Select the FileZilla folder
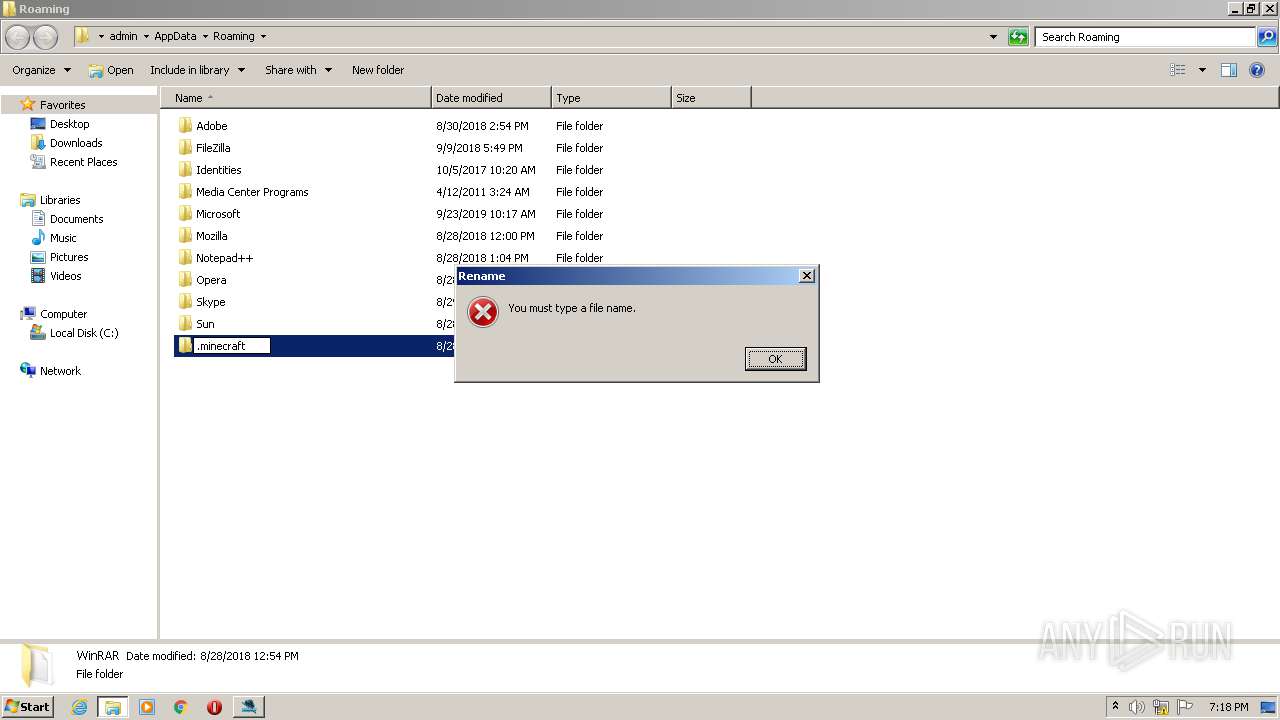 213,148
